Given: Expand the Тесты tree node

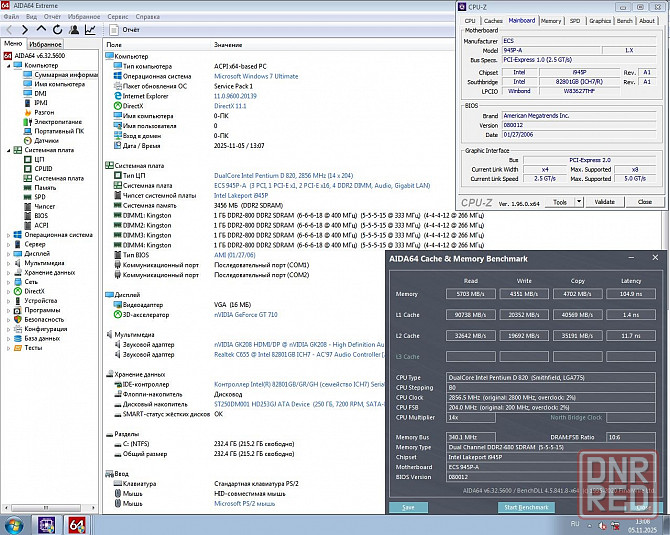Looking at the screenshot, I should click(8, 347).
